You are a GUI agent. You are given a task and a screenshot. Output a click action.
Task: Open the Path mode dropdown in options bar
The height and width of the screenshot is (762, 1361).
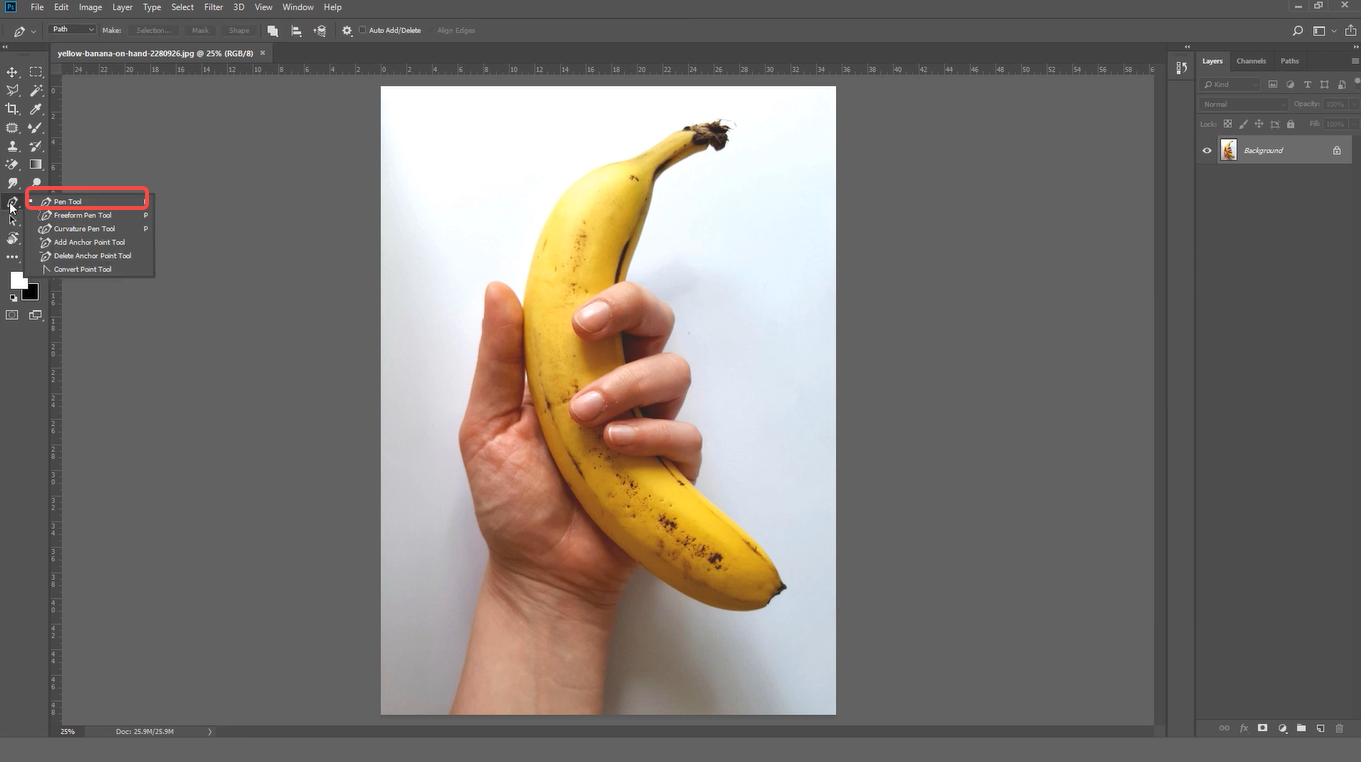coord(71,29)
